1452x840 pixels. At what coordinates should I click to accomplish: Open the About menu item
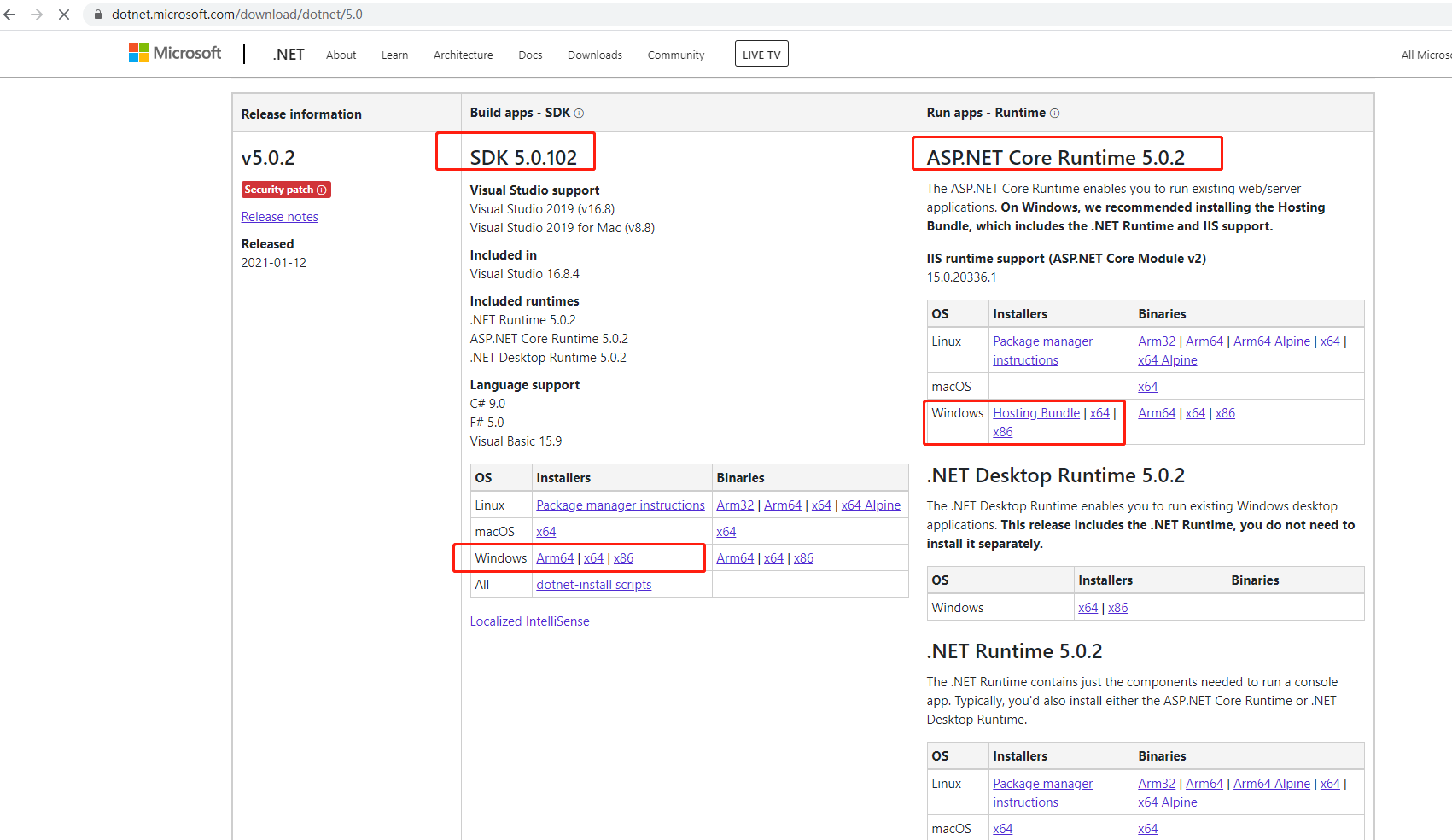coord(341,55)
